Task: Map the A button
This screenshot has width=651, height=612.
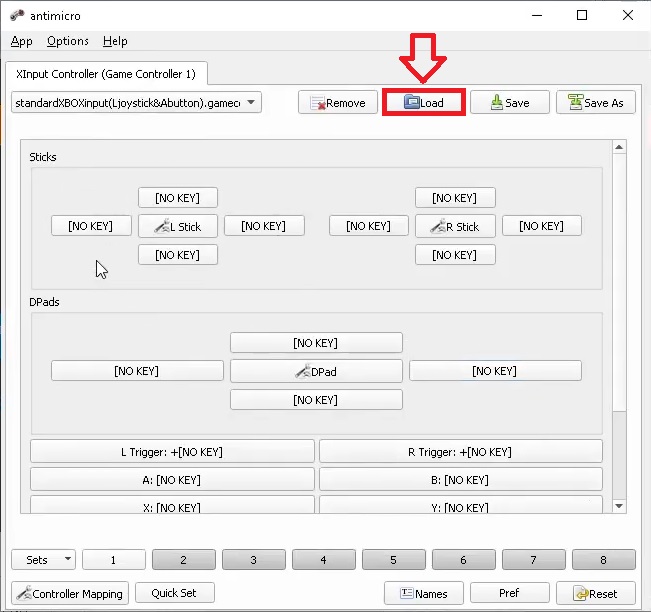Action: 172,480
